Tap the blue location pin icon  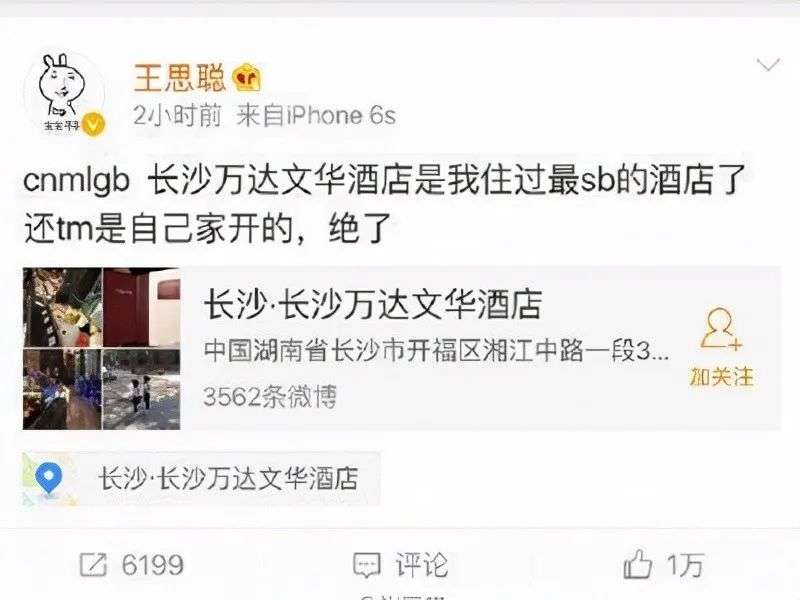pos(48,479)
